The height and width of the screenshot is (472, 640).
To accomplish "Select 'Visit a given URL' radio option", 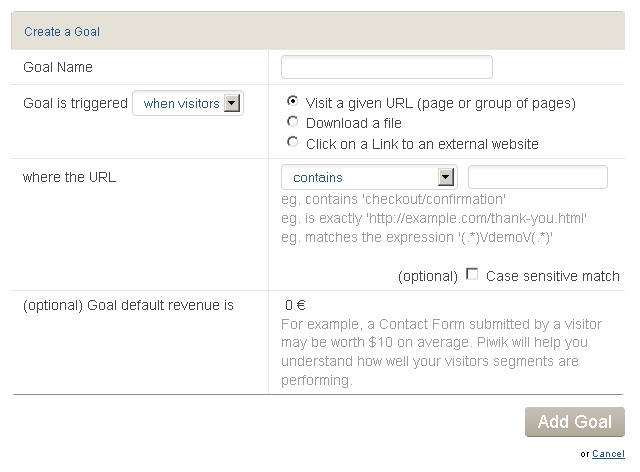I will pos(292,102).
